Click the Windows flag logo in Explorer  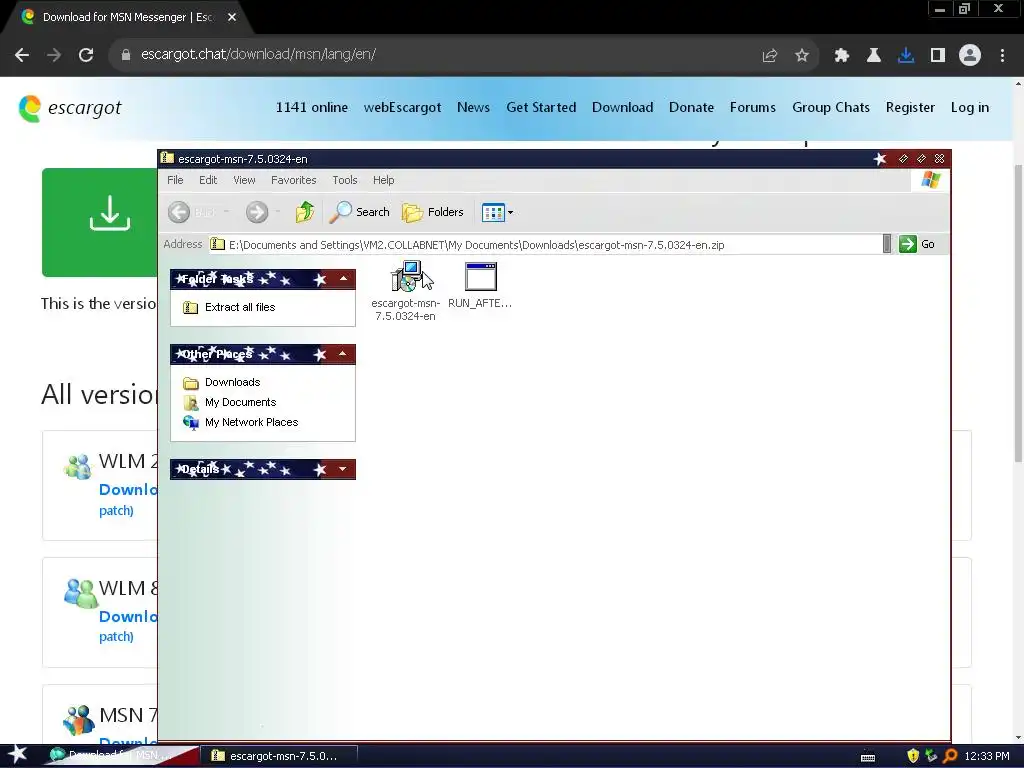[x=931, y=180]
